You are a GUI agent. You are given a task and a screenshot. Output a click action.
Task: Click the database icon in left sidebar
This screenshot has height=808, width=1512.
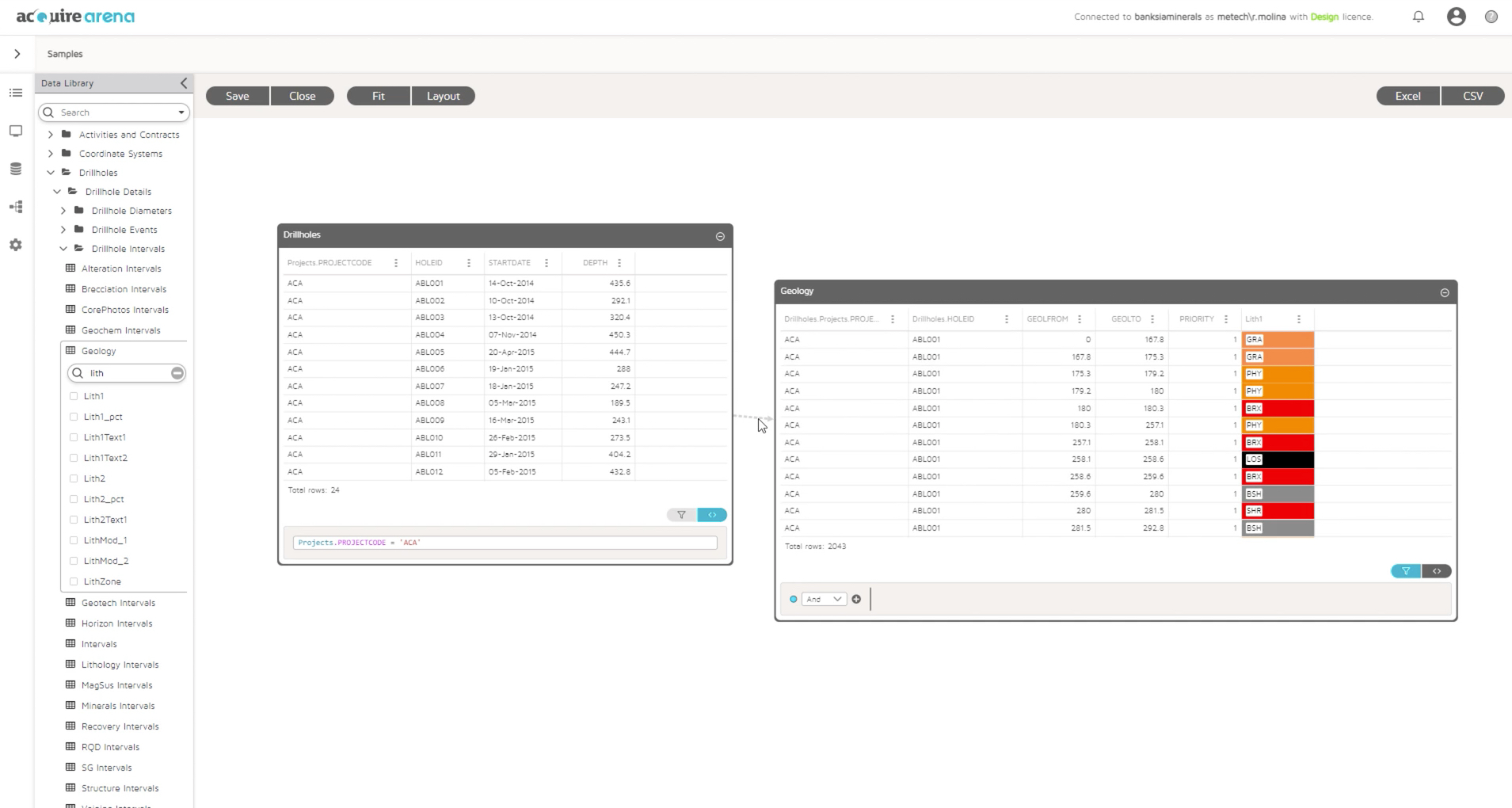coord(16,169)
